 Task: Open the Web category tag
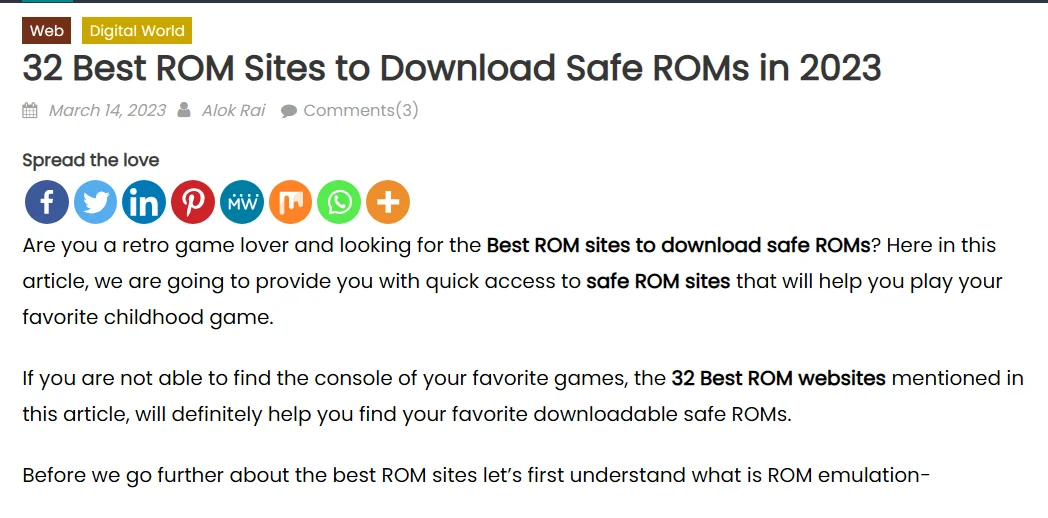47,31
